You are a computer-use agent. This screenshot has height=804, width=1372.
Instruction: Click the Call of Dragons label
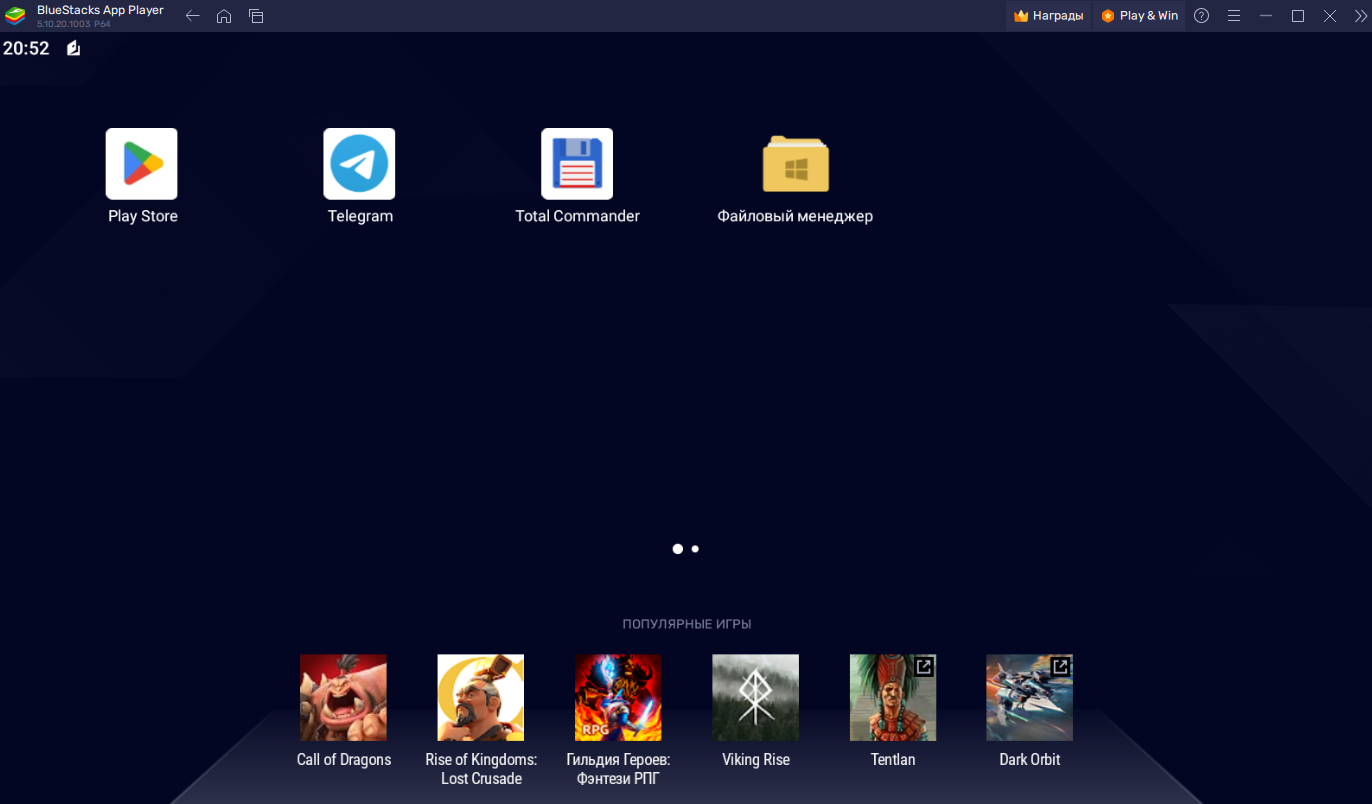pyautogui.click(x=344, y=760)
